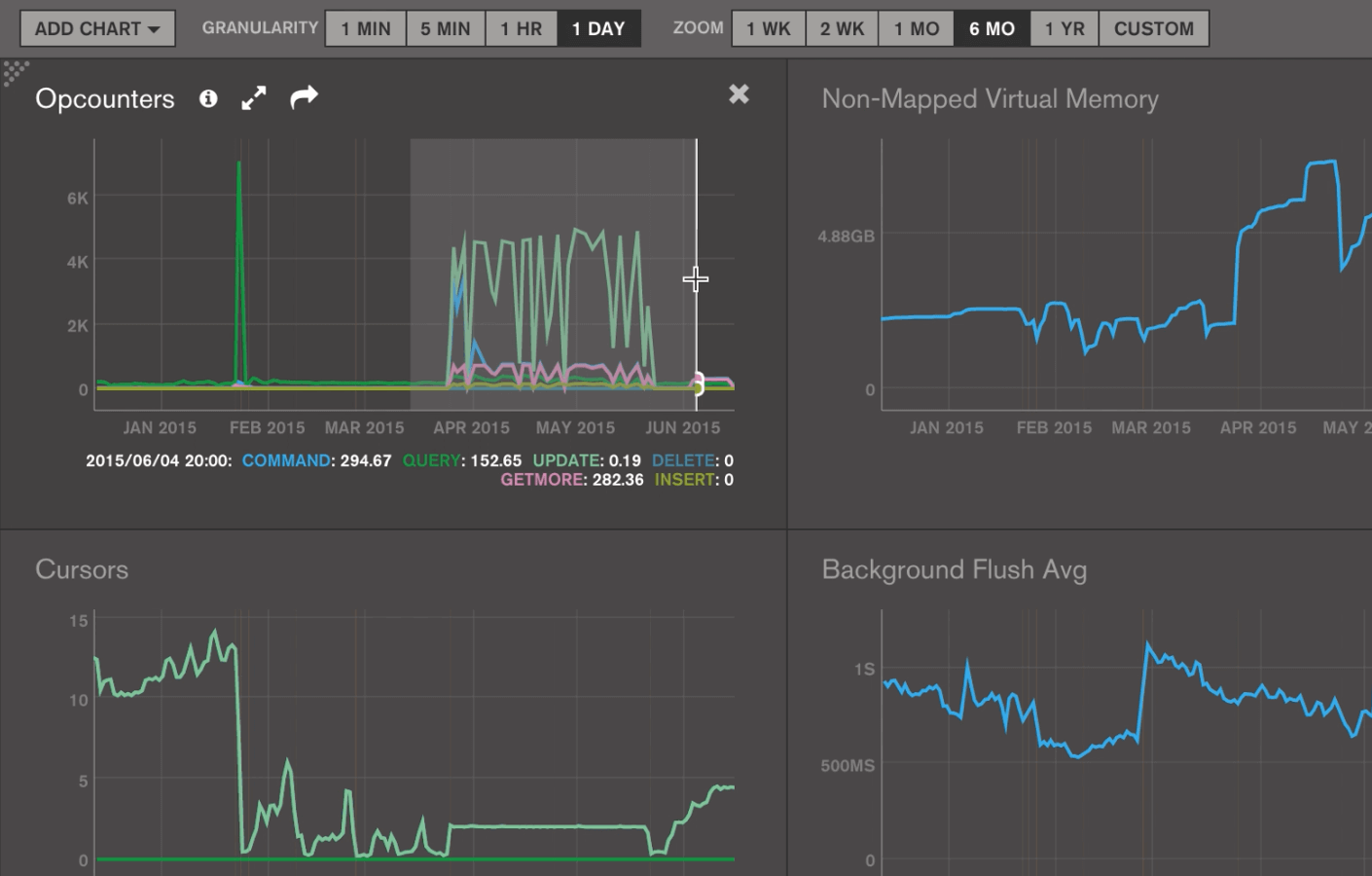Change zoom to 1 YR
1372x876 pixels.
coord(1065,28)
